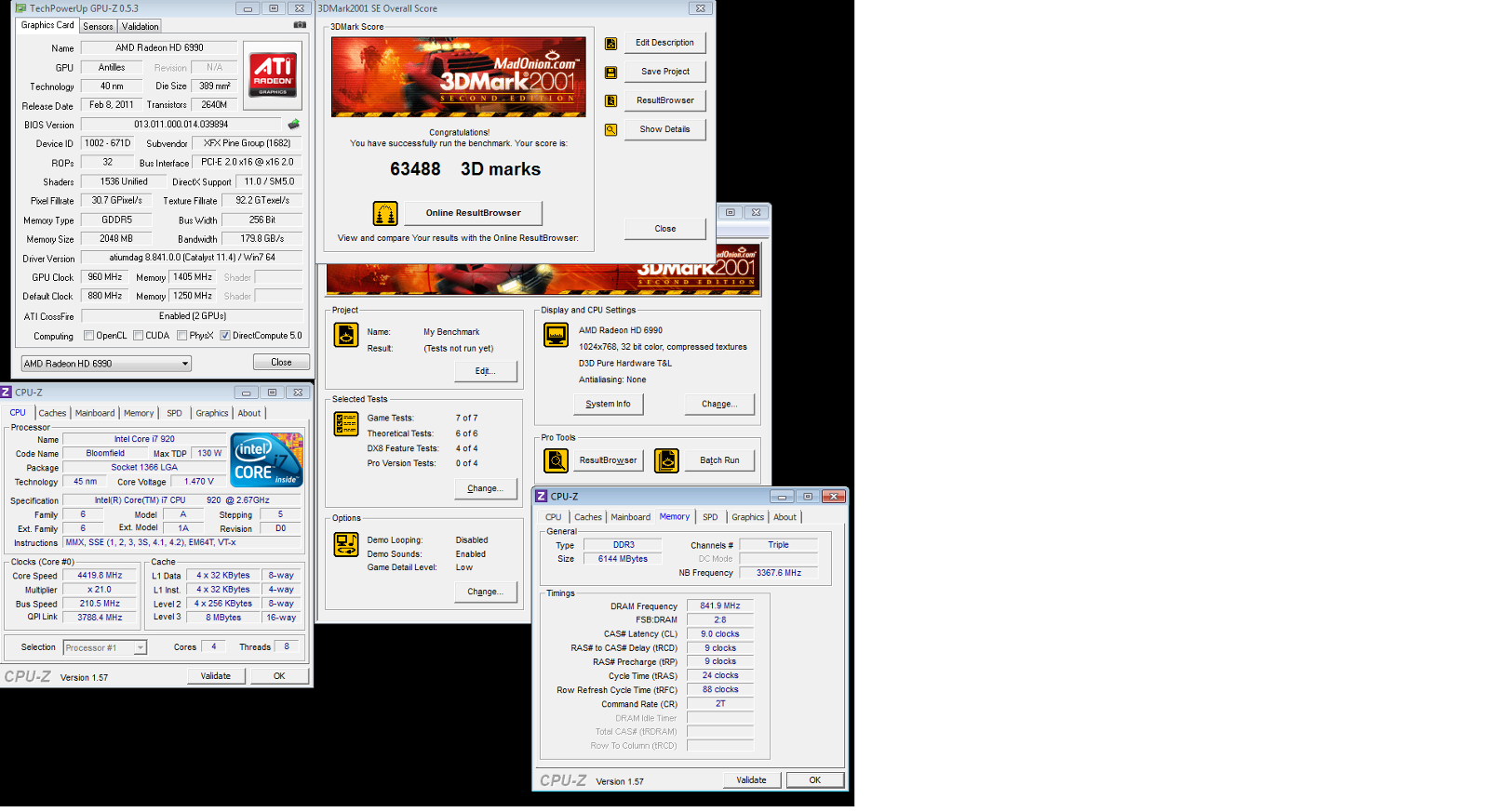The height and width of the screenshot is (812, 1489).
Task: Click the Batch Run button
Action: 719,460
